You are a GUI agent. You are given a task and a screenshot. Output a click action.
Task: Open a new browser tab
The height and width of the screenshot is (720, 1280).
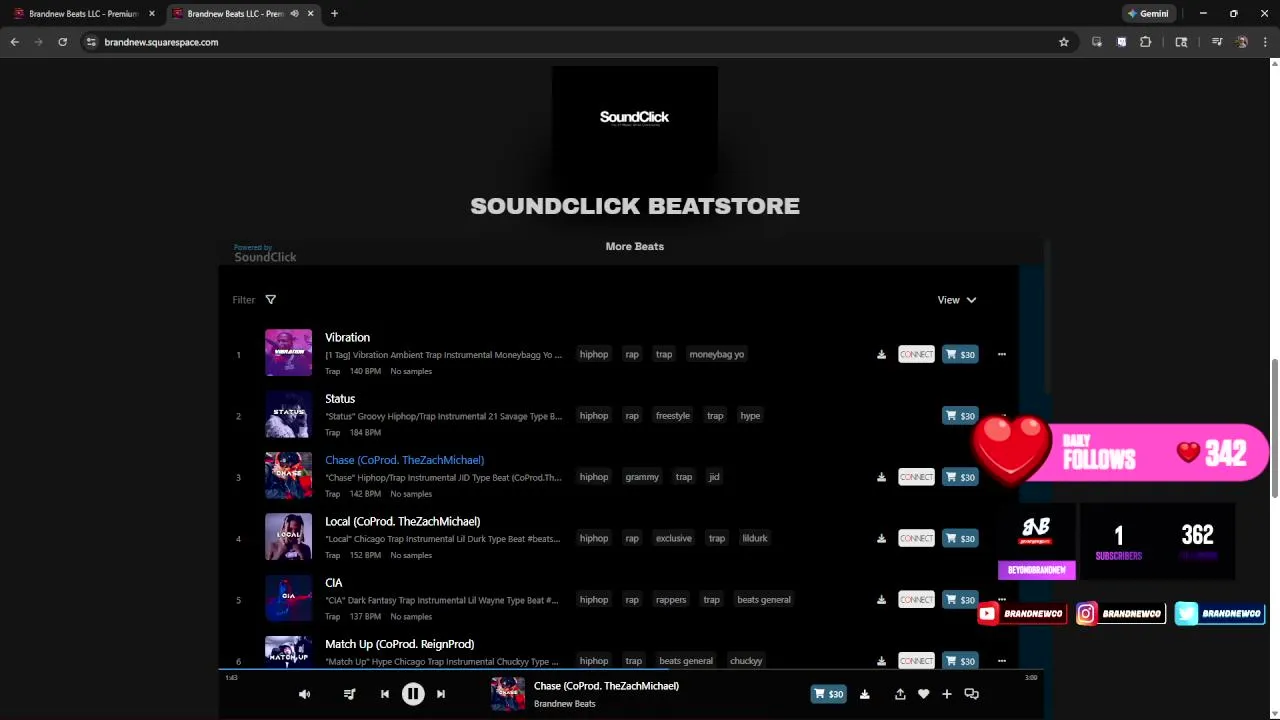(x=334, y=14)
